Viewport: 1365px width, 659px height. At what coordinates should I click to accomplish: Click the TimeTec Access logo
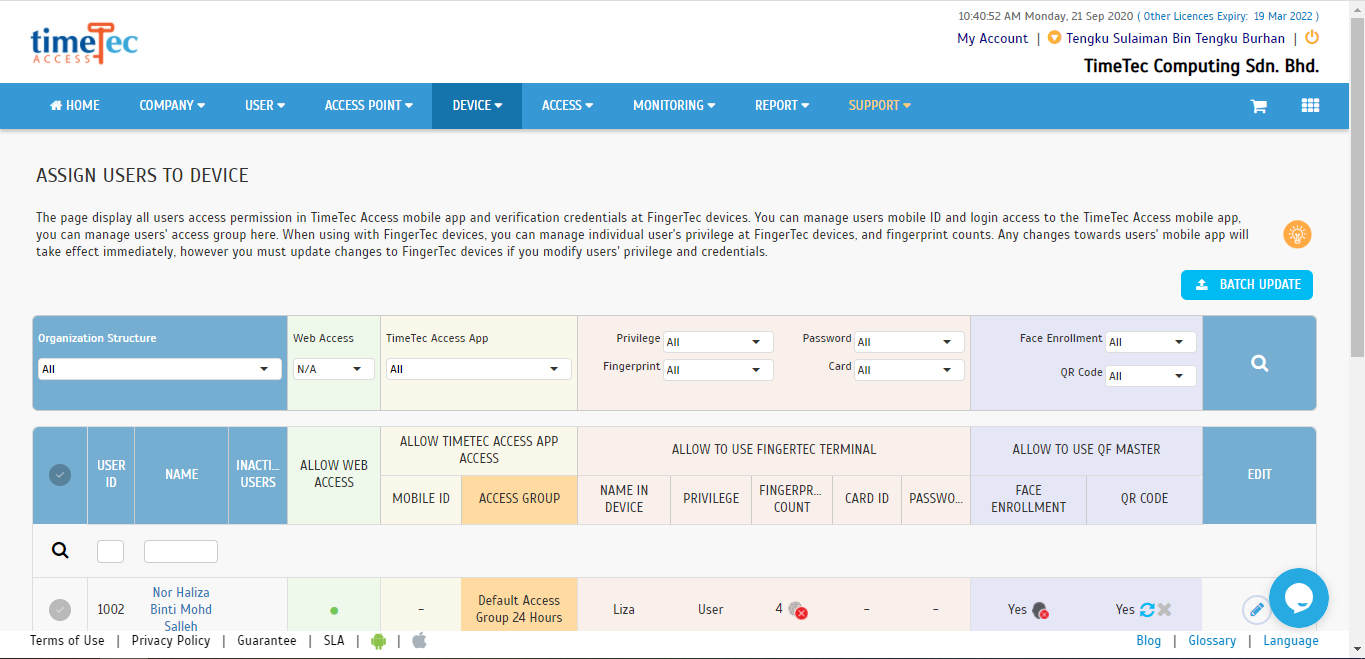pyautogui.click(x=84, y=44)
